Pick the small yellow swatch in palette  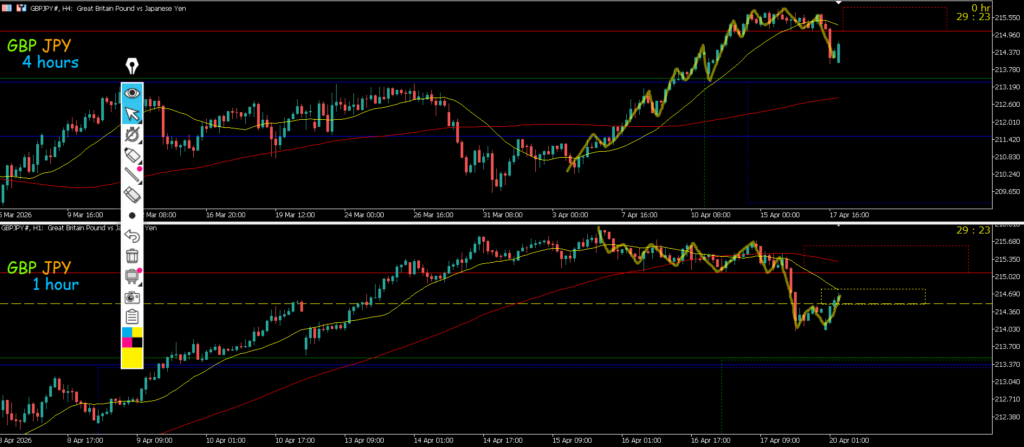(137, 333)
